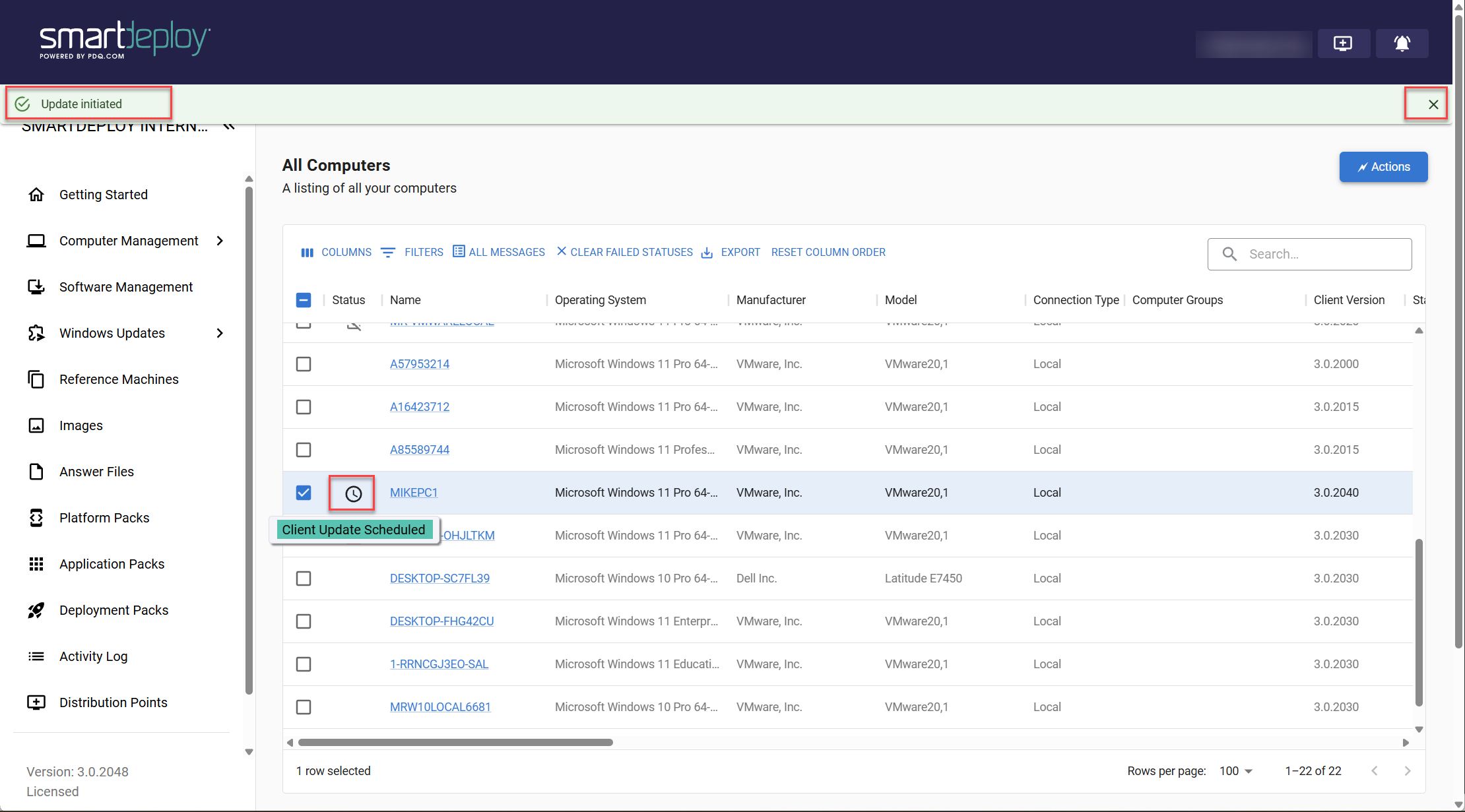The height and width of the screenshot is (812, 1465).
Task: Open the Rows per page dropdown
Action: (x=1235, y=771)
